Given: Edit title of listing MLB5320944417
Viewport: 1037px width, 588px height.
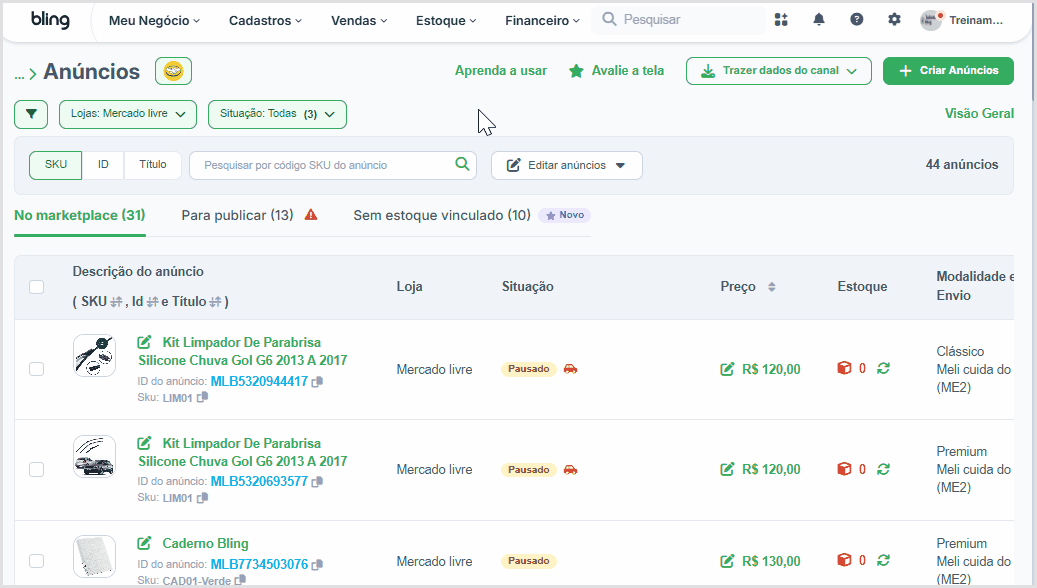Looking at the screenshot, I should click(144, 342).
